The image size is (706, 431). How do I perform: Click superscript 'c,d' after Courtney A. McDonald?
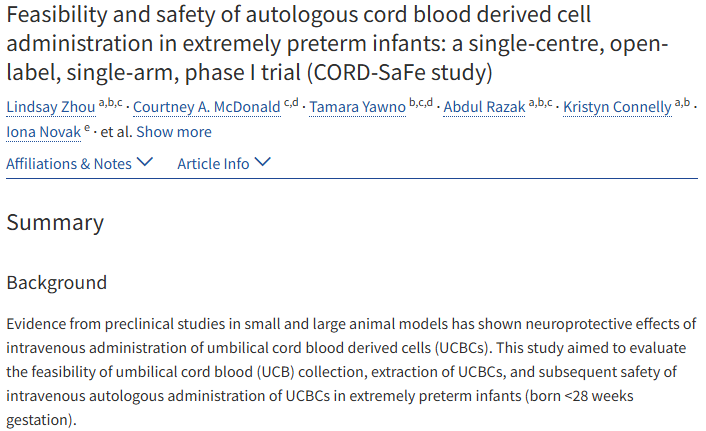coord(291,103)
